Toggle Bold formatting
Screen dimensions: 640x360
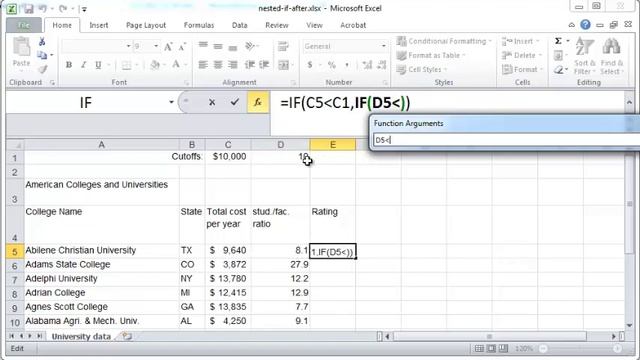[x=69, y=64]
